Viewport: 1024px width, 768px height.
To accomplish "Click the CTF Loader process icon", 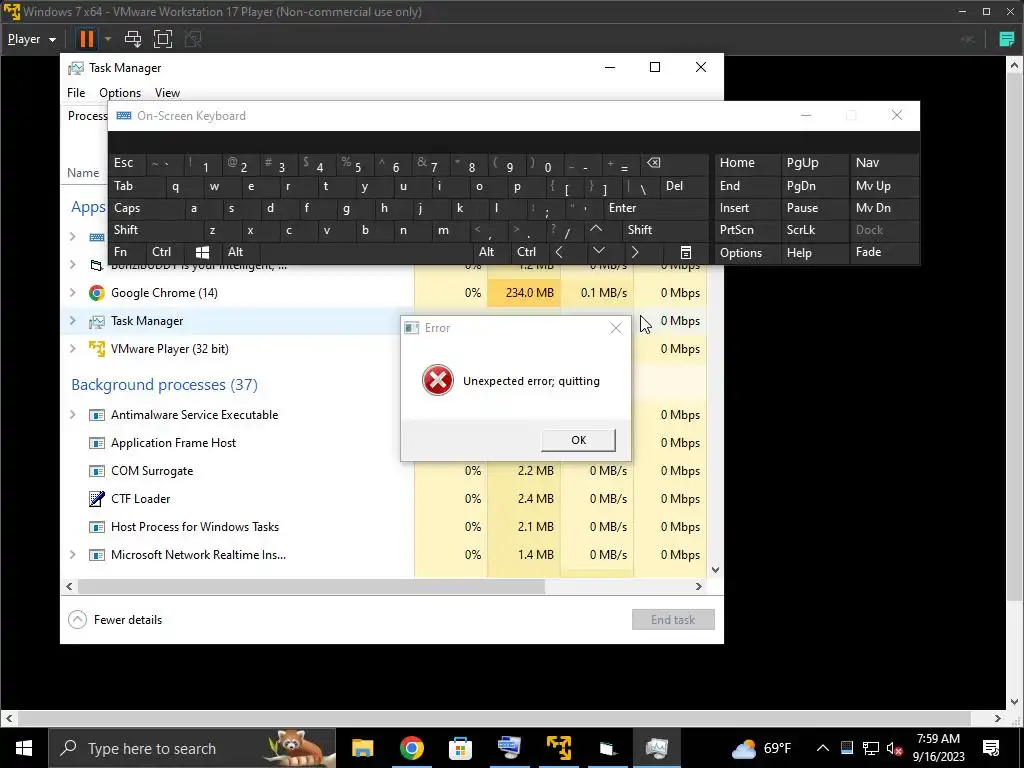I will click(97, 499).
